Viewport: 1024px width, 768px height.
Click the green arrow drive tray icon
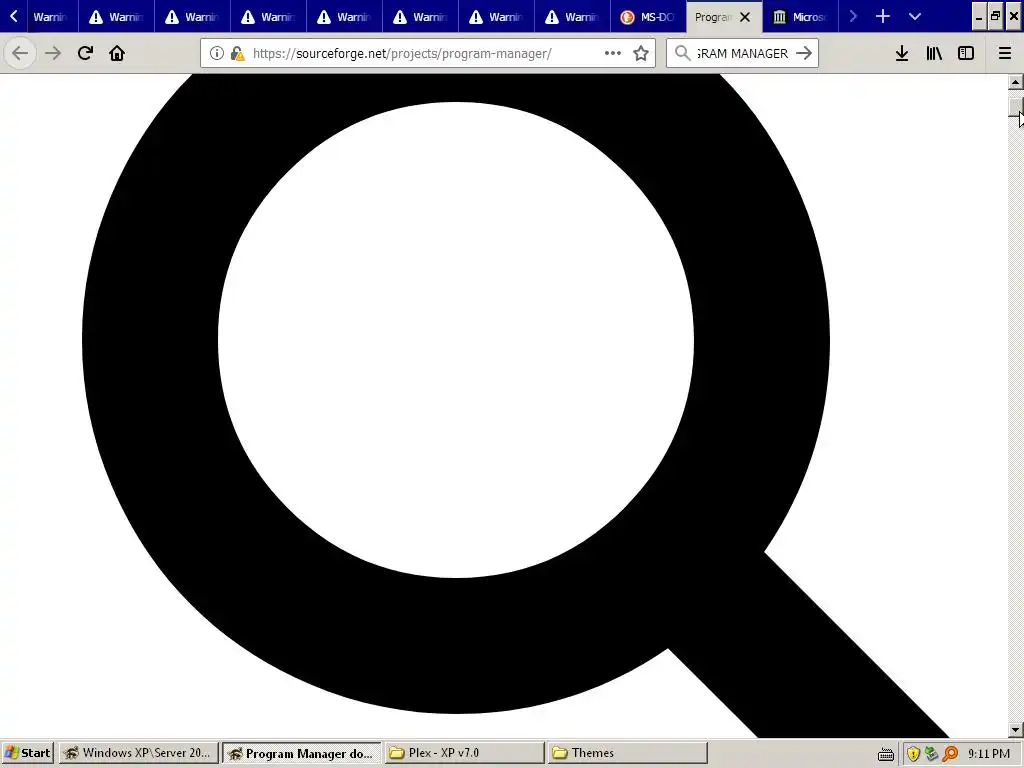931,754
